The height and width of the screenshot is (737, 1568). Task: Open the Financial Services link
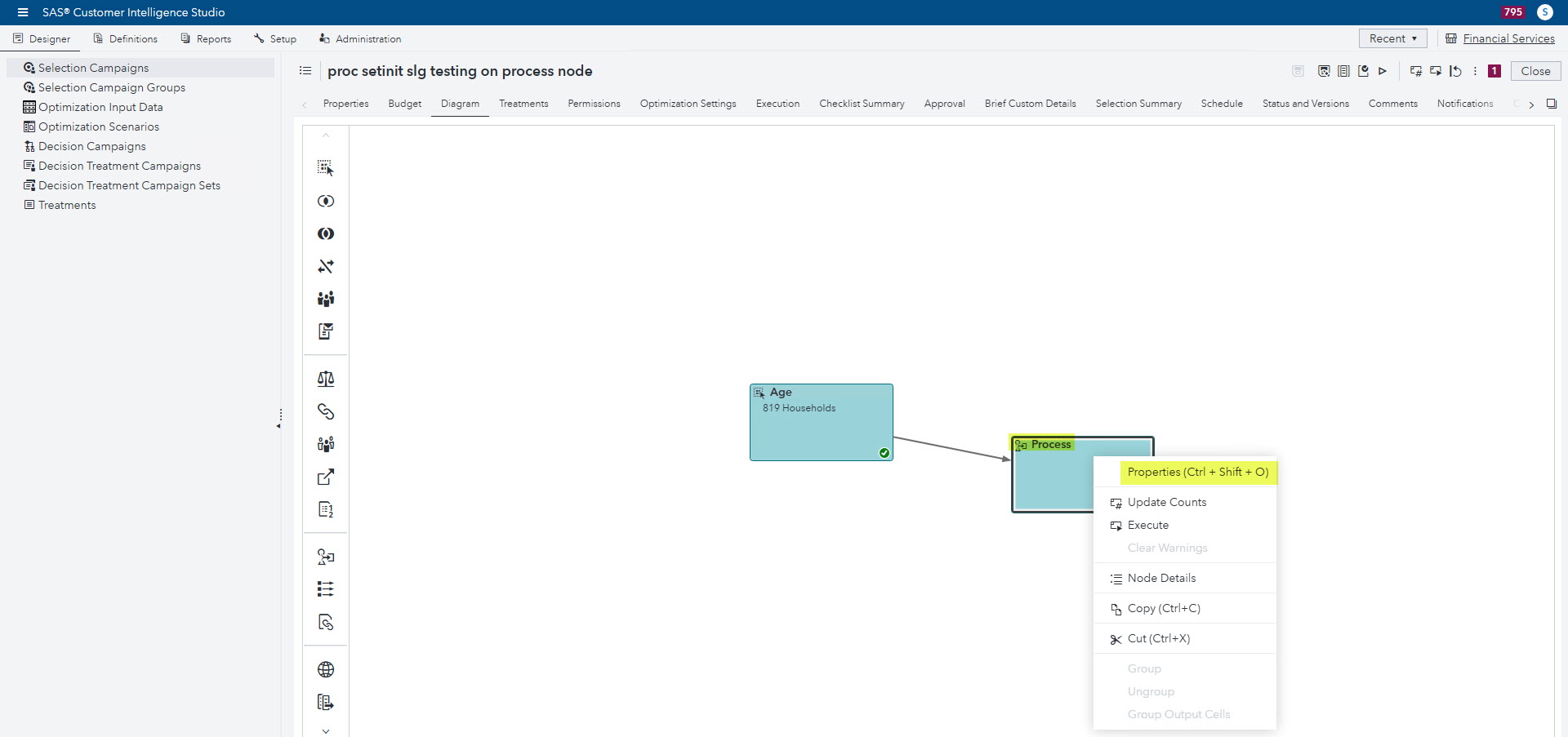(1508, 38)
